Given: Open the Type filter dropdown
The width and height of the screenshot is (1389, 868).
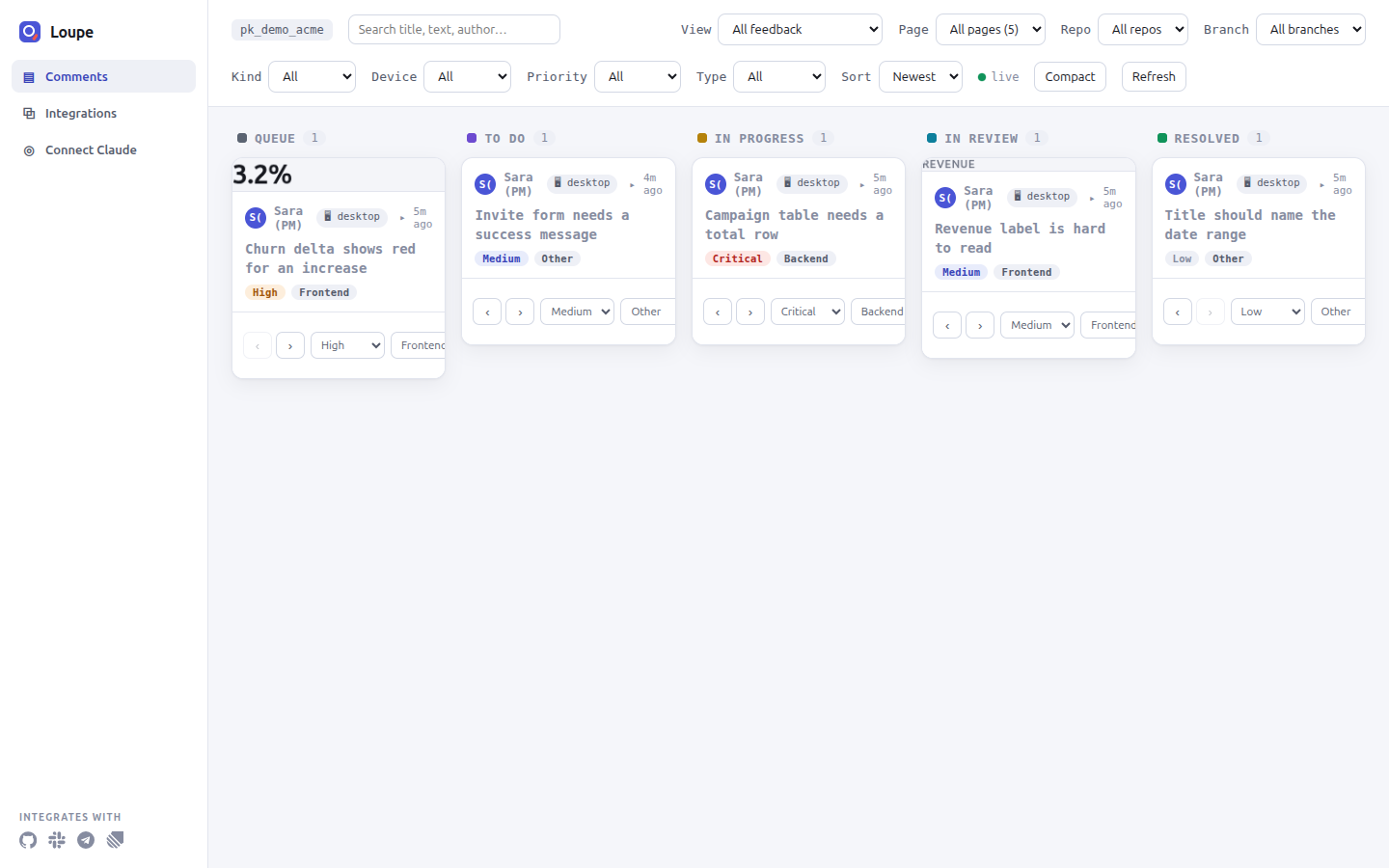Looking at the screenshot, I should pyautogui.click(x=779, y=77).
